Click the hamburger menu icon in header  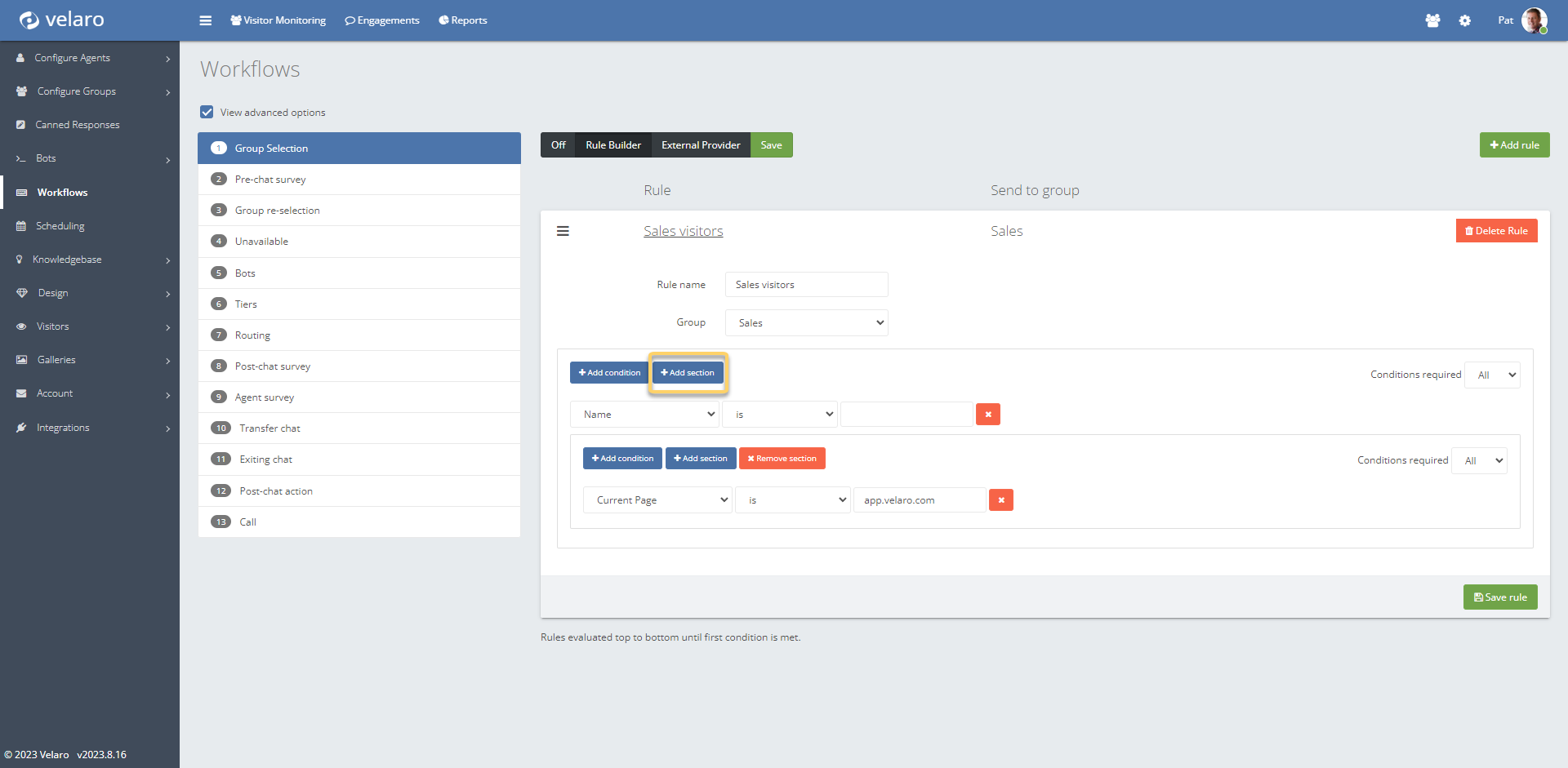click(205, 20)
